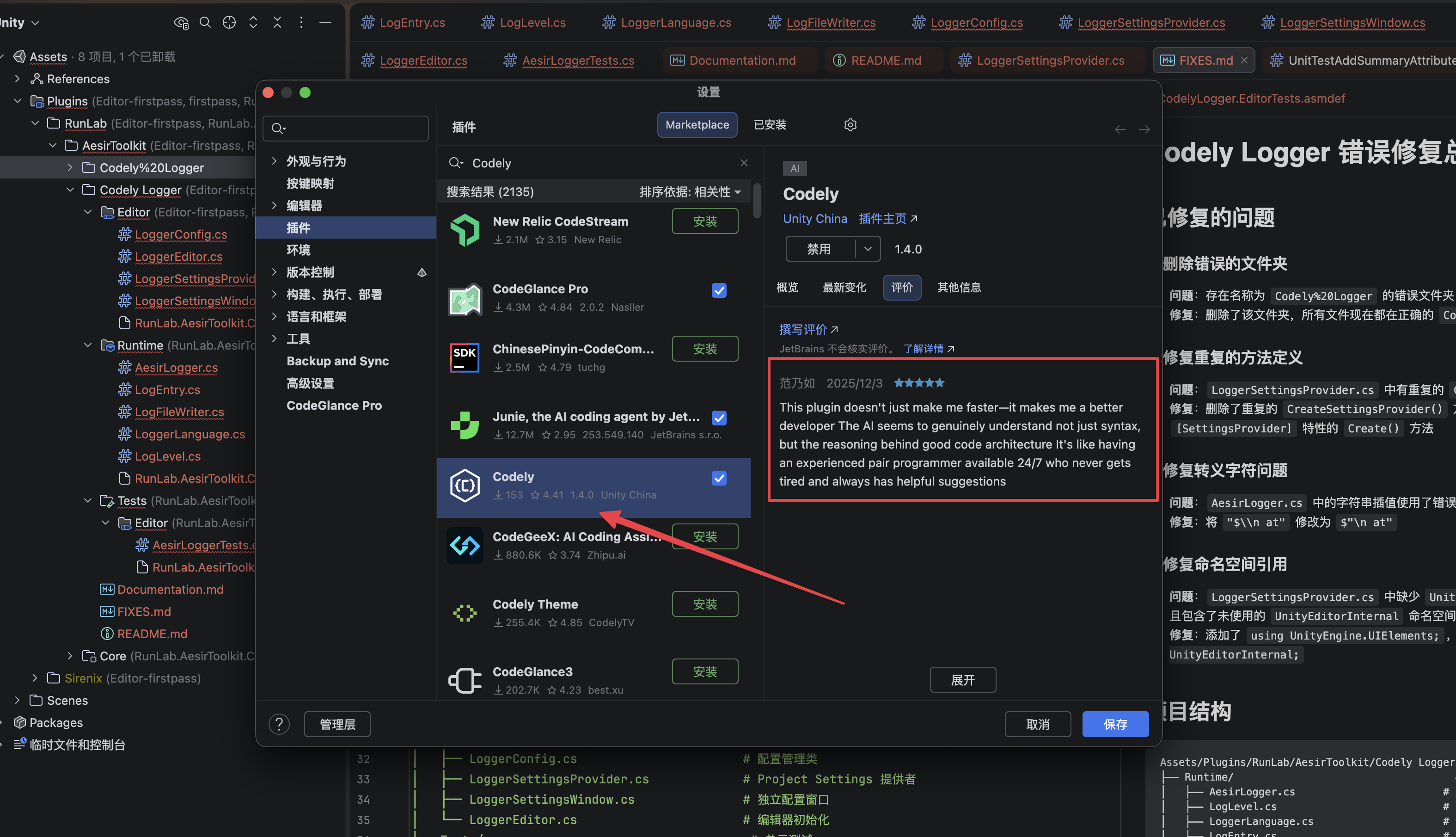The width and height of the screenshot is (1456, 837).
Task: Disable the Junie AI agent checkbox
Action: [719, 418]
